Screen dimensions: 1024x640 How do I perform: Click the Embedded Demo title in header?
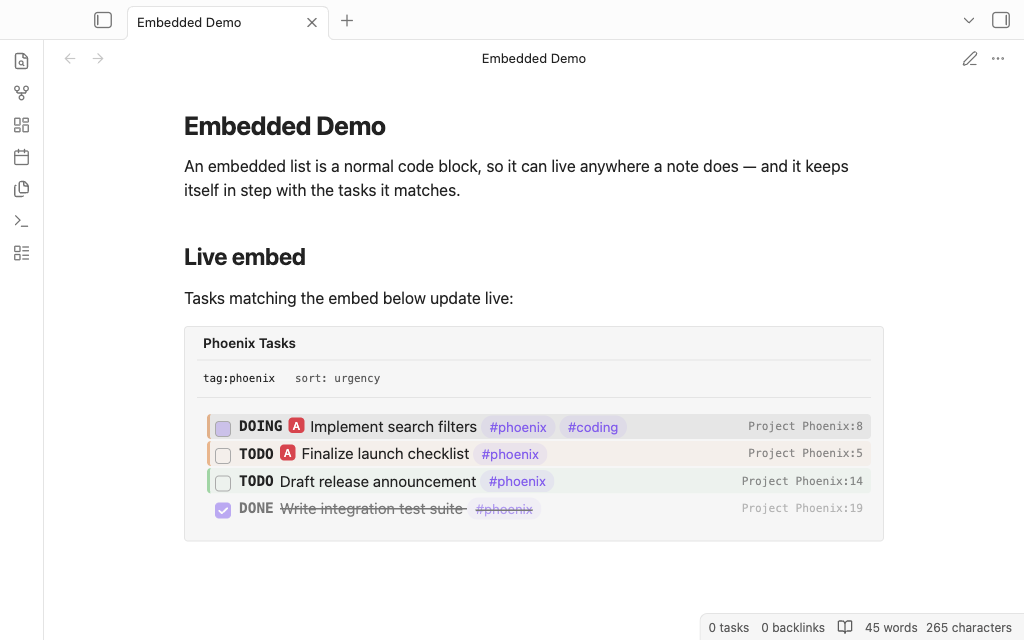(x=534, y=59)
